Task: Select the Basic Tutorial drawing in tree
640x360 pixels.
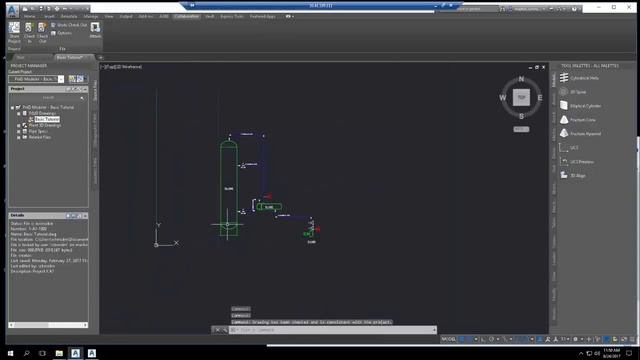Action: (x=47, y=119)
